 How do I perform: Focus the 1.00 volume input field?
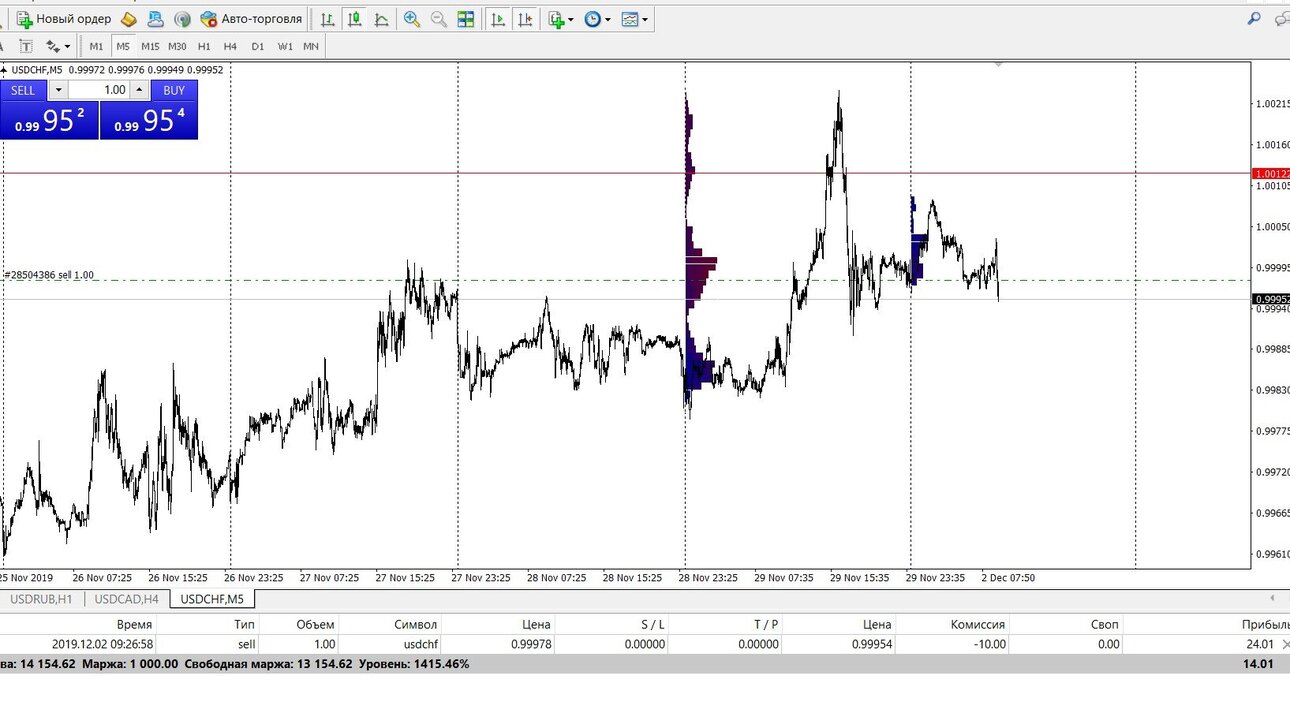pos(99,90)
